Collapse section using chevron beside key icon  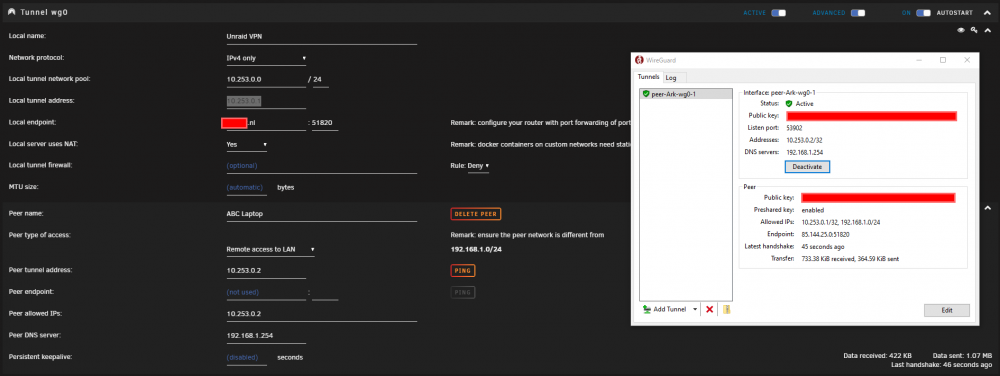point(988,30)
